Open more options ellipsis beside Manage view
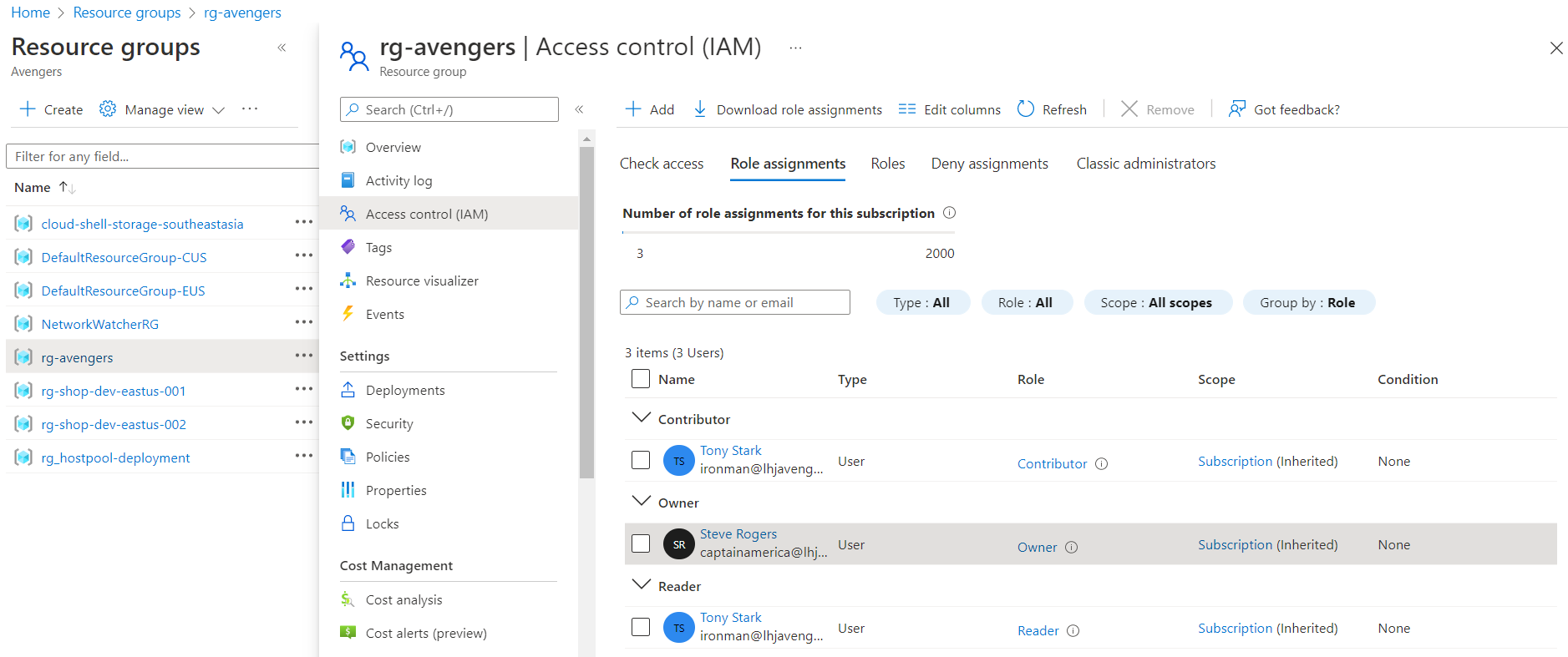Image resolution: width=1568 pixels, height=657 pixels. (x=250, y=109)
